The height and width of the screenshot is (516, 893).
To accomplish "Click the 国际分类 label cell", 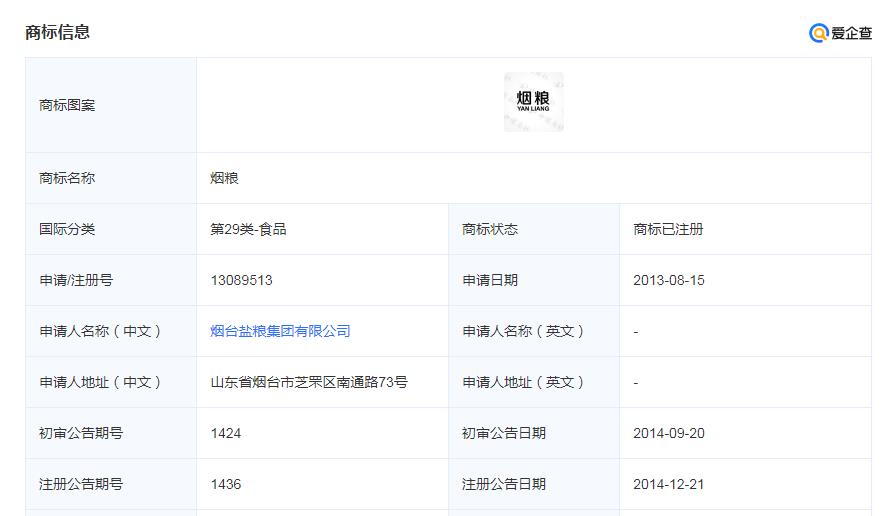I will tap(111, 229).
